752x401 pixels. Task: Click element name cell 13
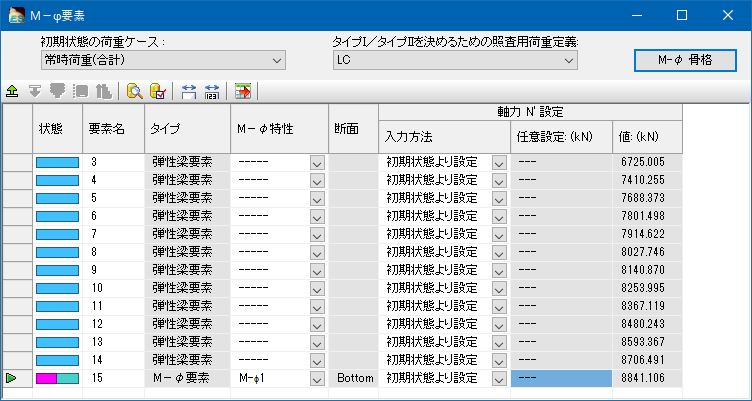(x=114, y=342)
